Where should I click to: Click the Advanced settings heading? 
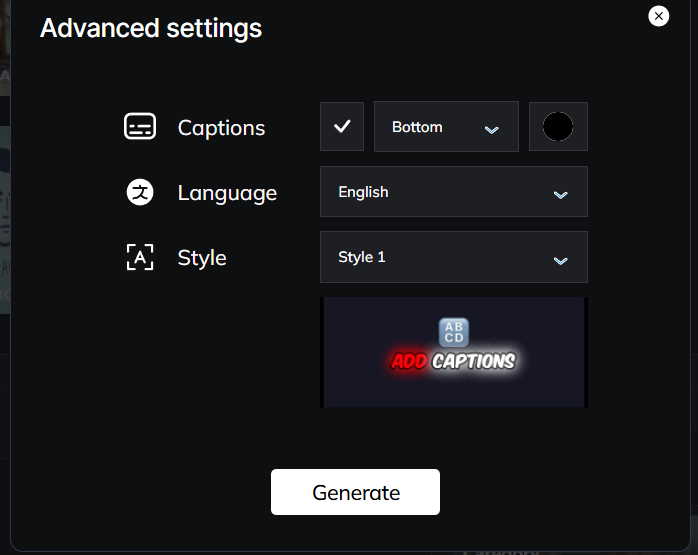151,28
